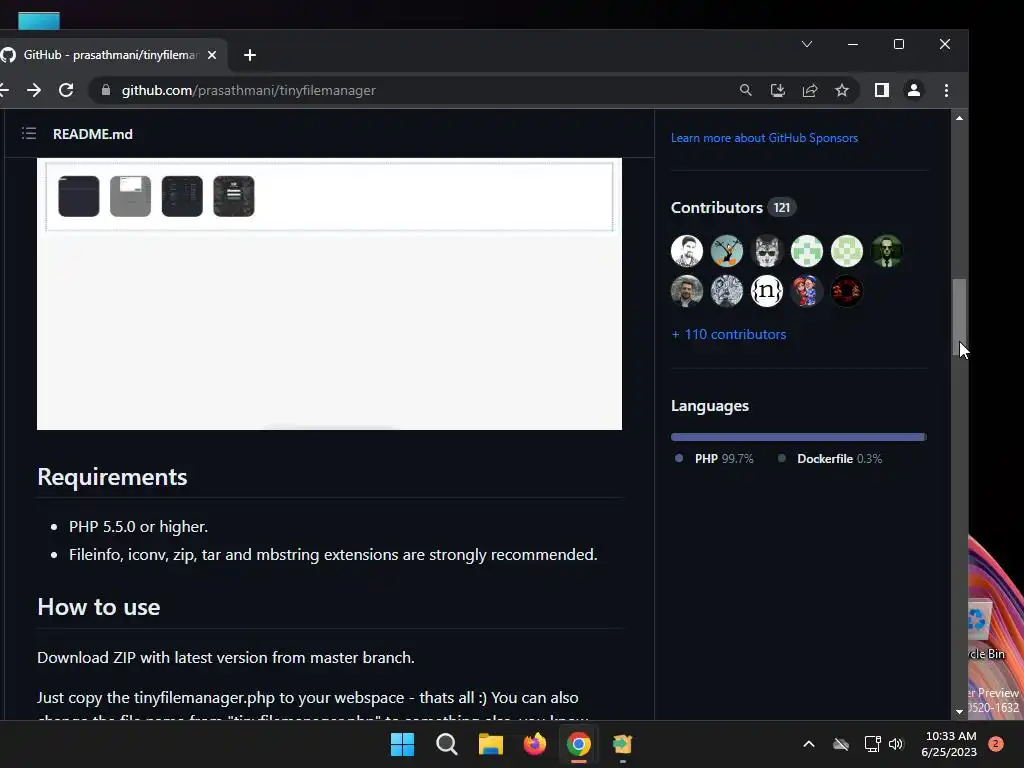Select the GitHub prasathmani/tinyfilemanager tab
This screenshot has height=768, width=1024.
coord(111,55)
